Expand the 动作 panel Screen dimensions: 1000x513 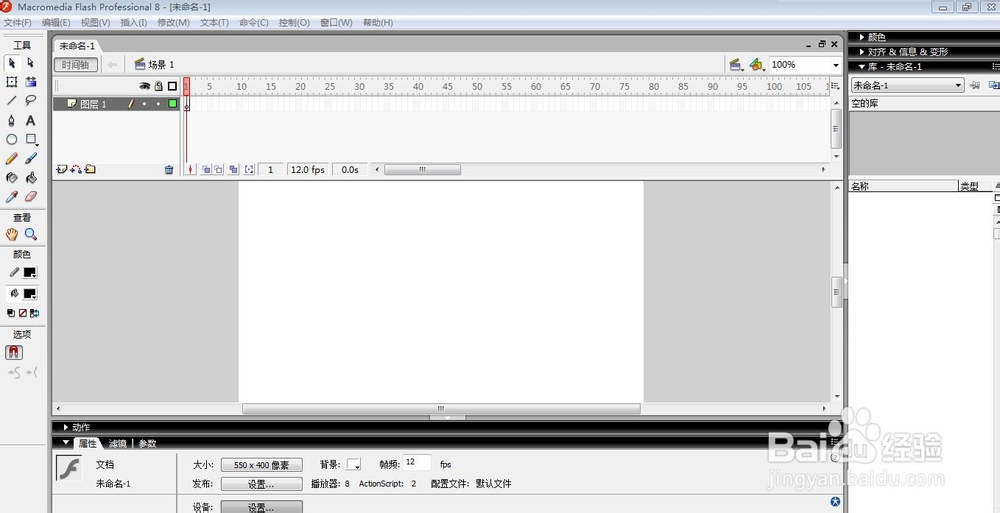[66, 427]
